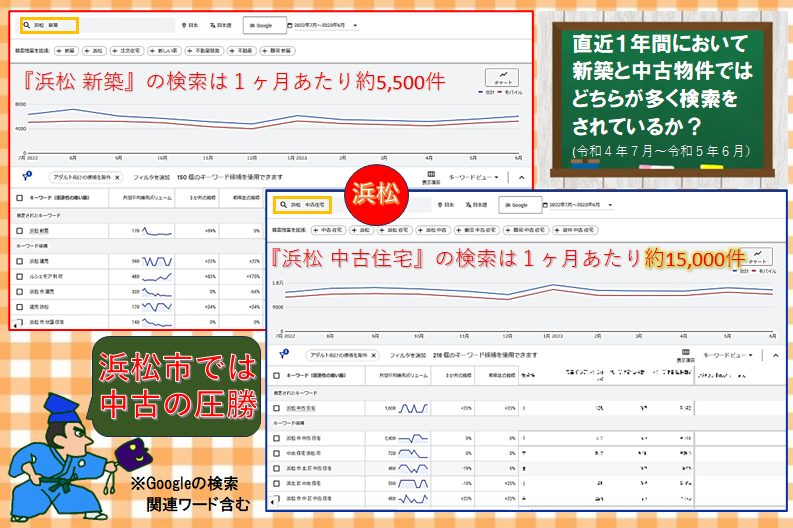Sort by the 月間平均検索ボリューム column in the 新築 table
This screenshot has width=793, height=528.
click(x=147, y=198)
